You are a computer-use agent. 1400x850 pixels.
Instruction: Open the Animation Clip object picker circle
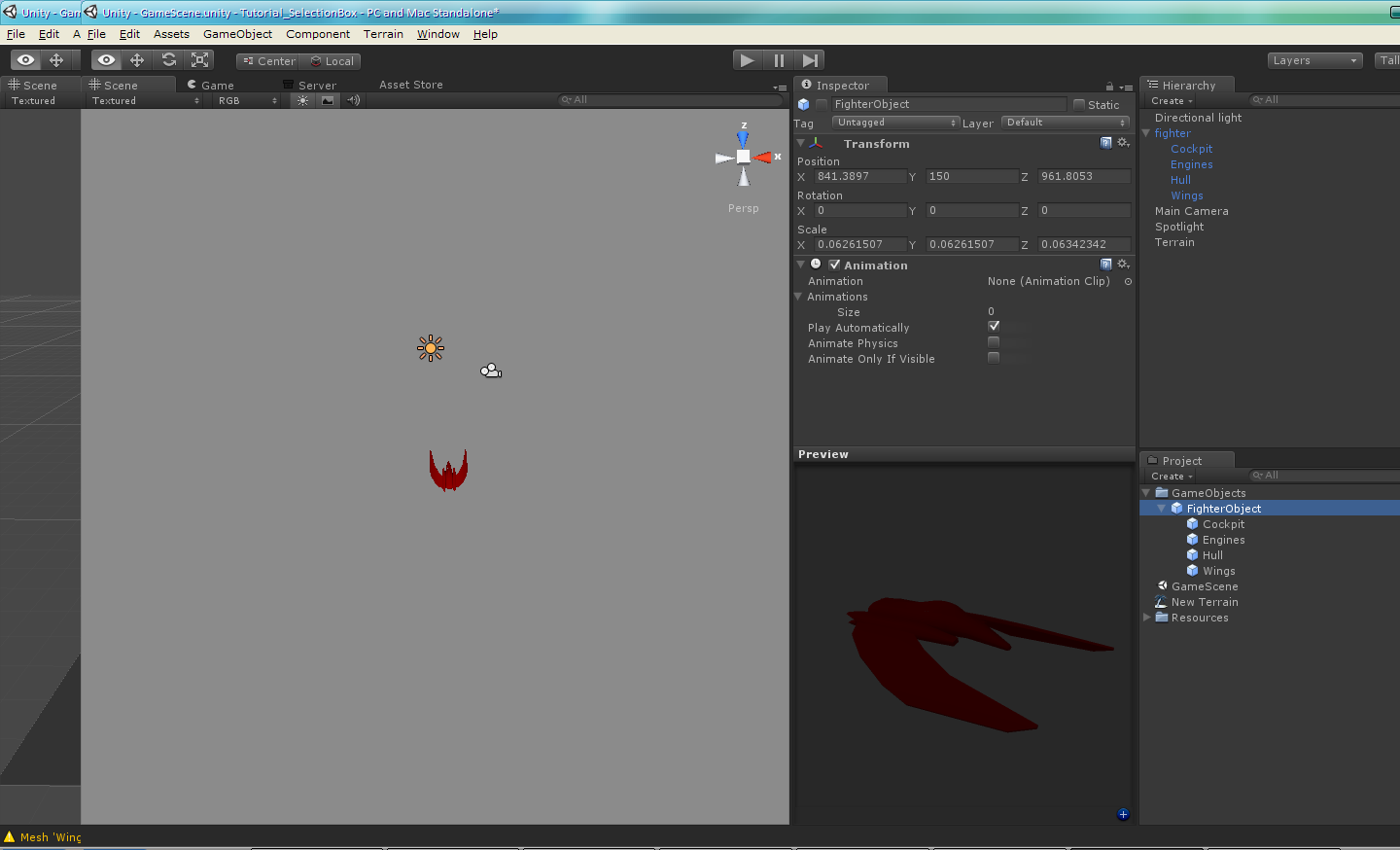coord(1128,281)
